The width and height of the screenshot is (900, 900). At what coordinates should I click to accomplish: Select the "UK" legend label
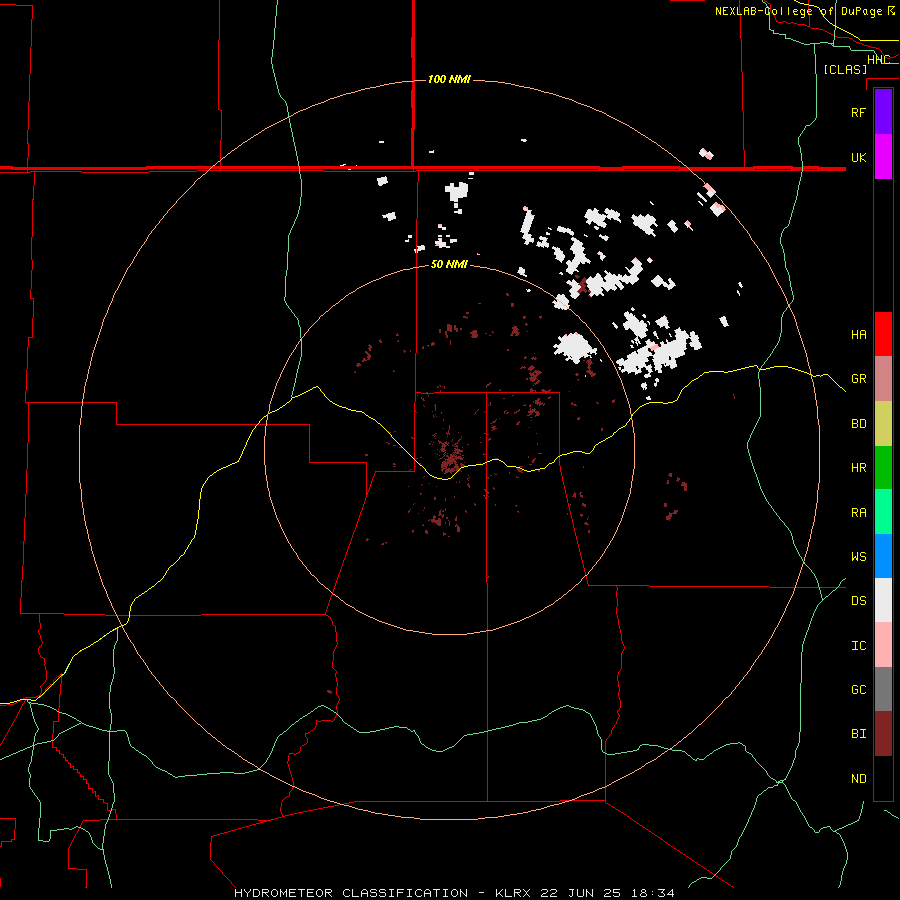click(x=859, y=157)
